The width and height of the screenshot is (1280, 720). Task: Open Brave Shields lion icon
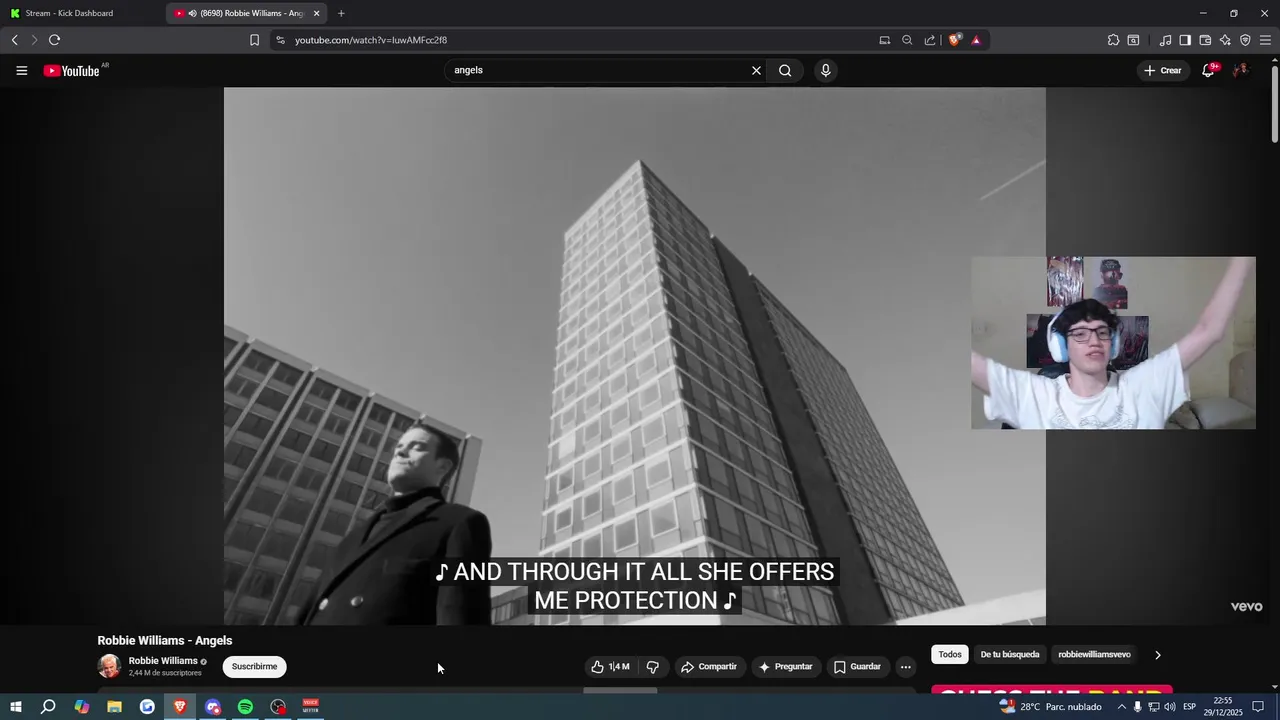coord(955,40)
